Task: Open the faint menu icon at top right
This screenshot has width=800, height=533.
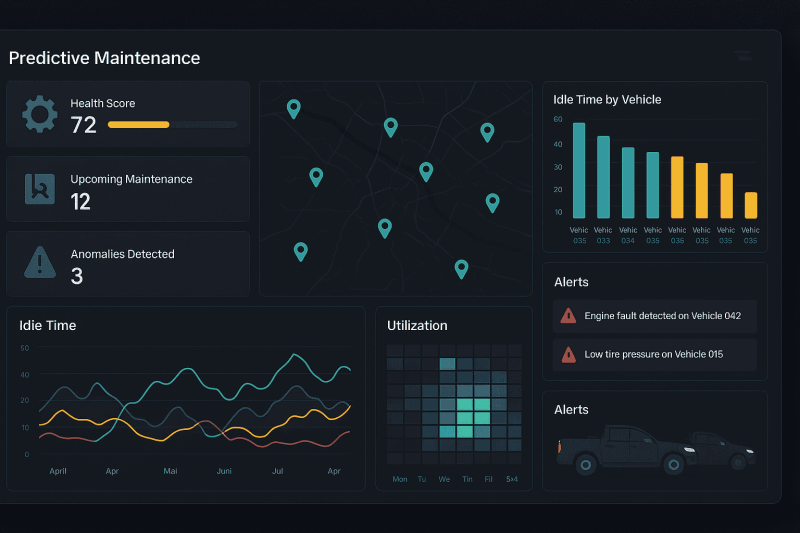Action: 743,56
